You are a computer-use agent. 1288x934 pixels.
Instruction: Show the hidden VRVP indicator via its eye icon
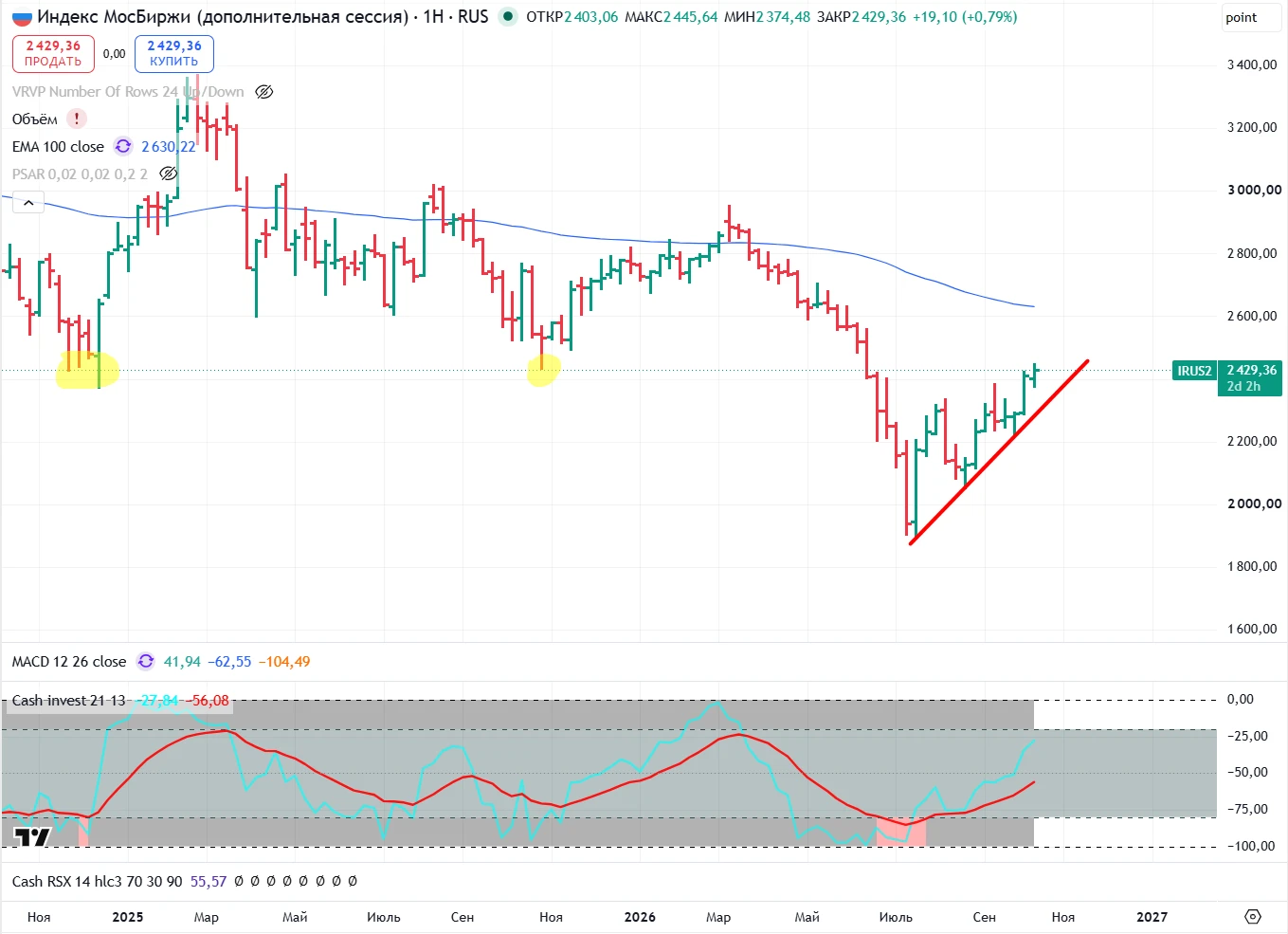[264, 92]
